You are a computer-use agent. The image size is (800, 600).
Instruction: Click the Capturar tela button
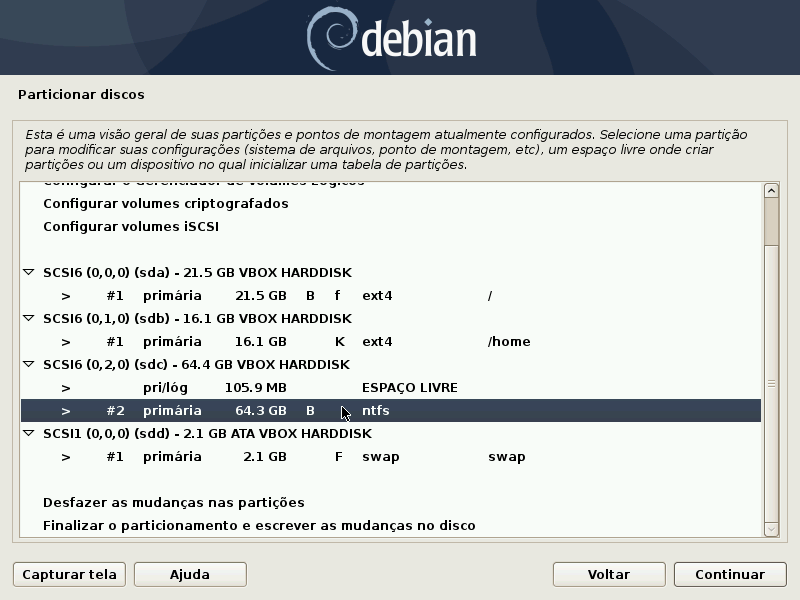pos(69,574)
